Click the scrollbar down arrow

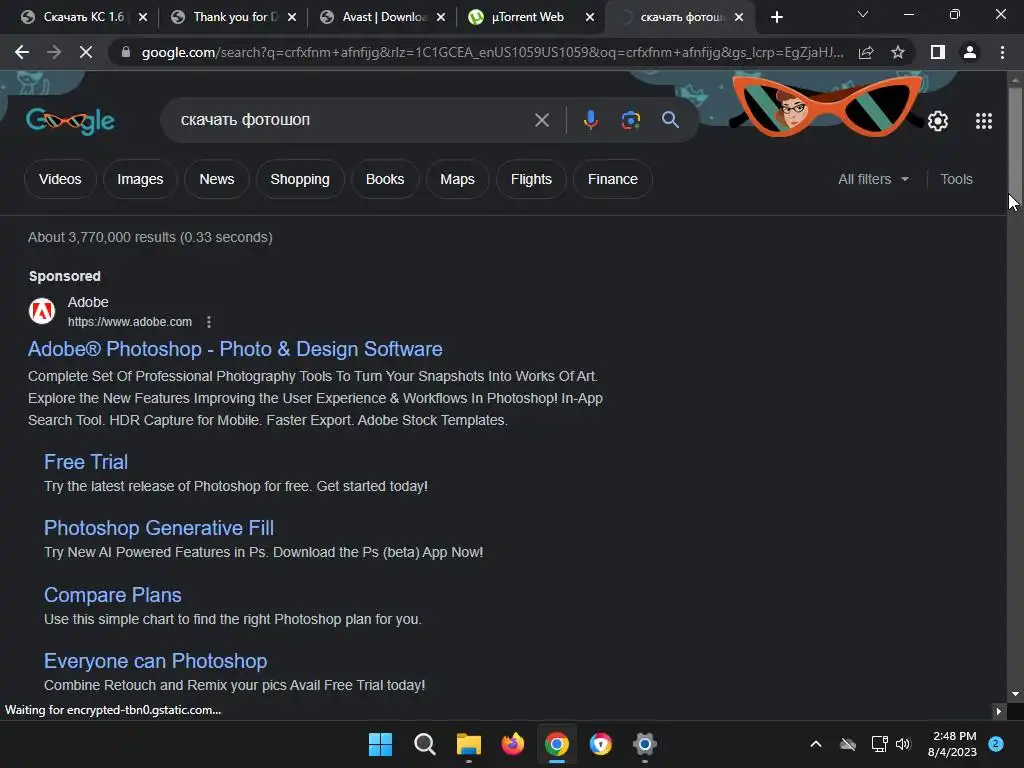(x=1015, y=694)
